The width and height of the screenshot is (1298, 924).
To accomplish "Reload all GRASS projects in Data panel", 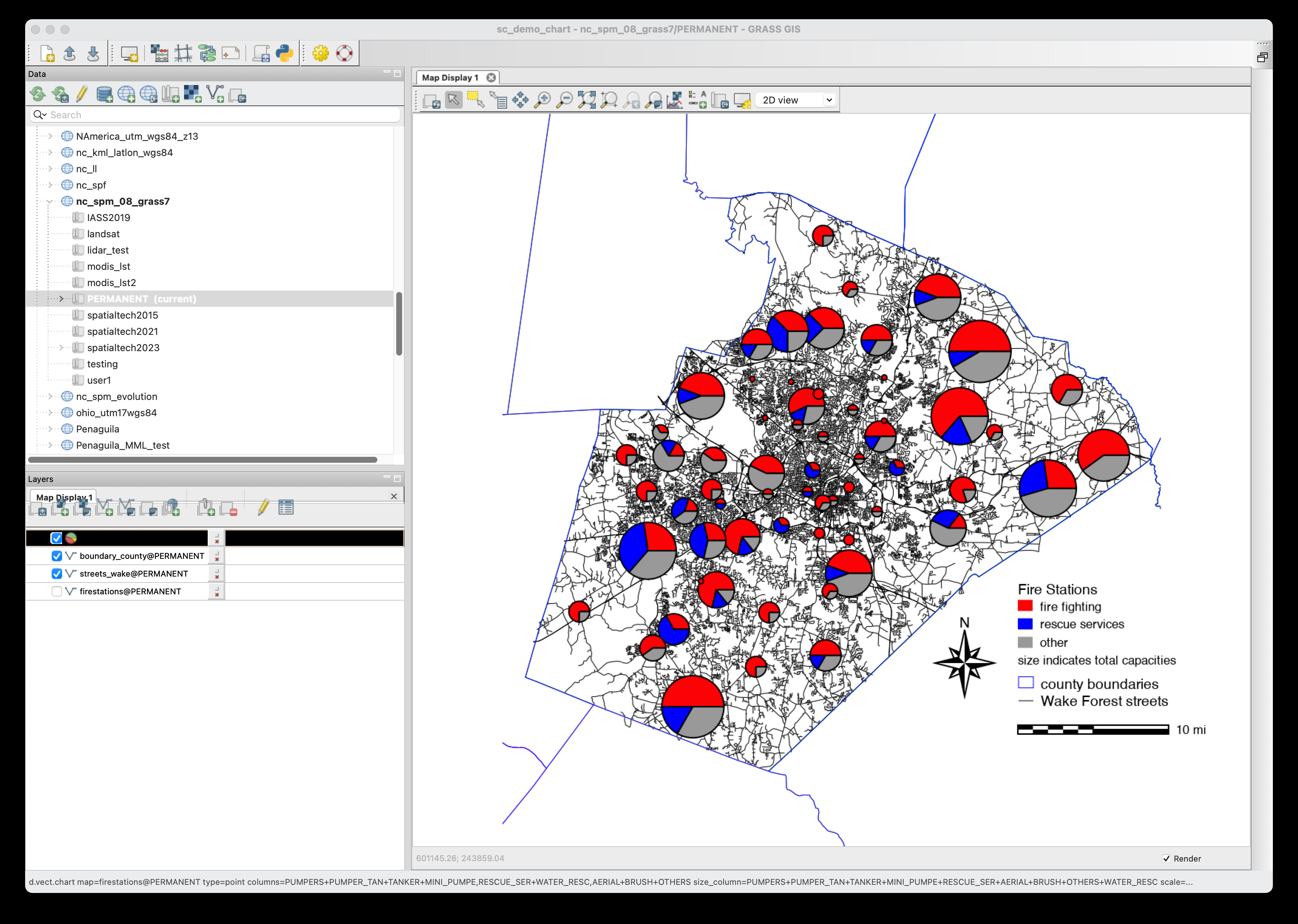I will 38,94.
